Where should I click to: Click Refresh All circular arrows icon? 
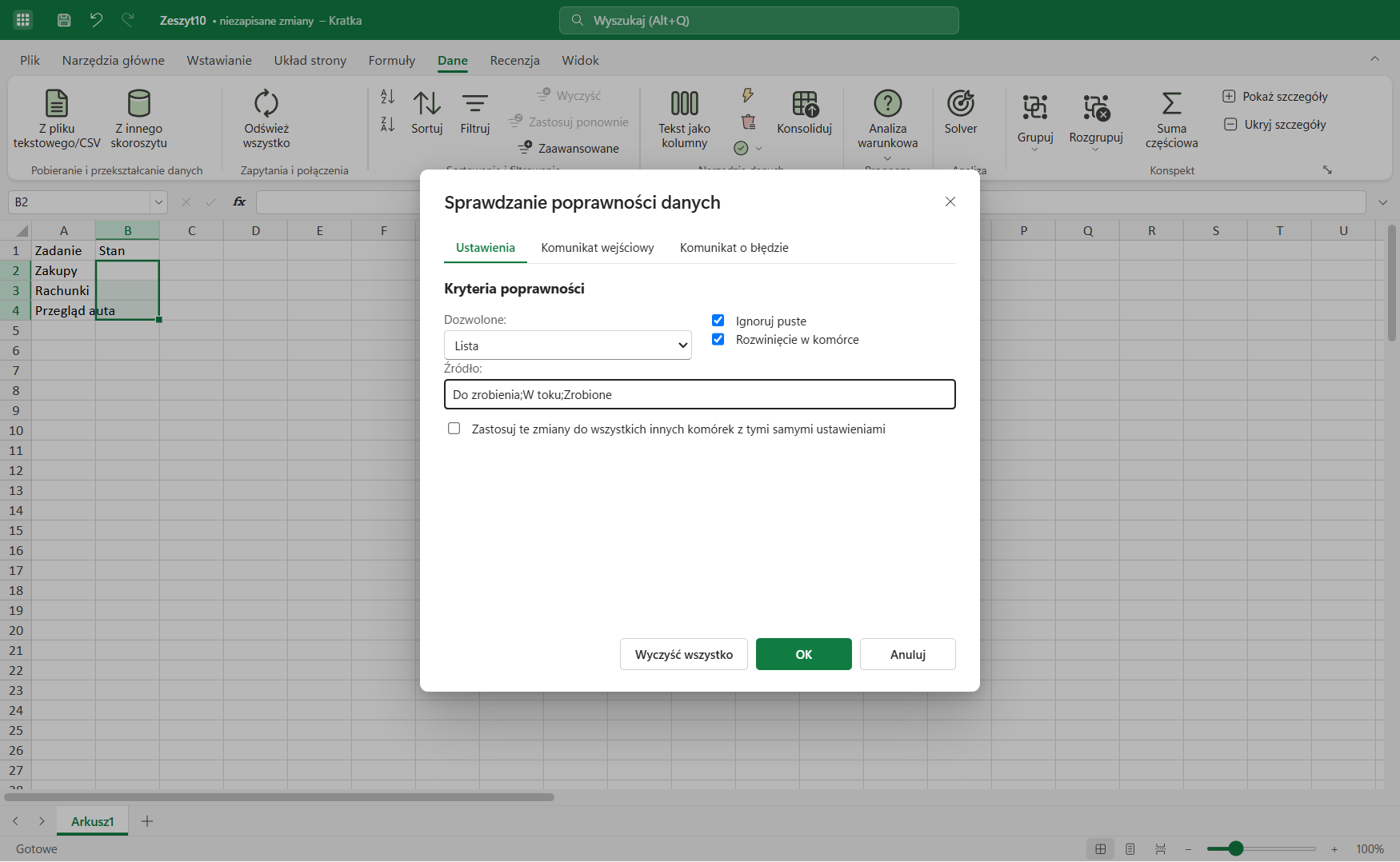coord(266,103)
